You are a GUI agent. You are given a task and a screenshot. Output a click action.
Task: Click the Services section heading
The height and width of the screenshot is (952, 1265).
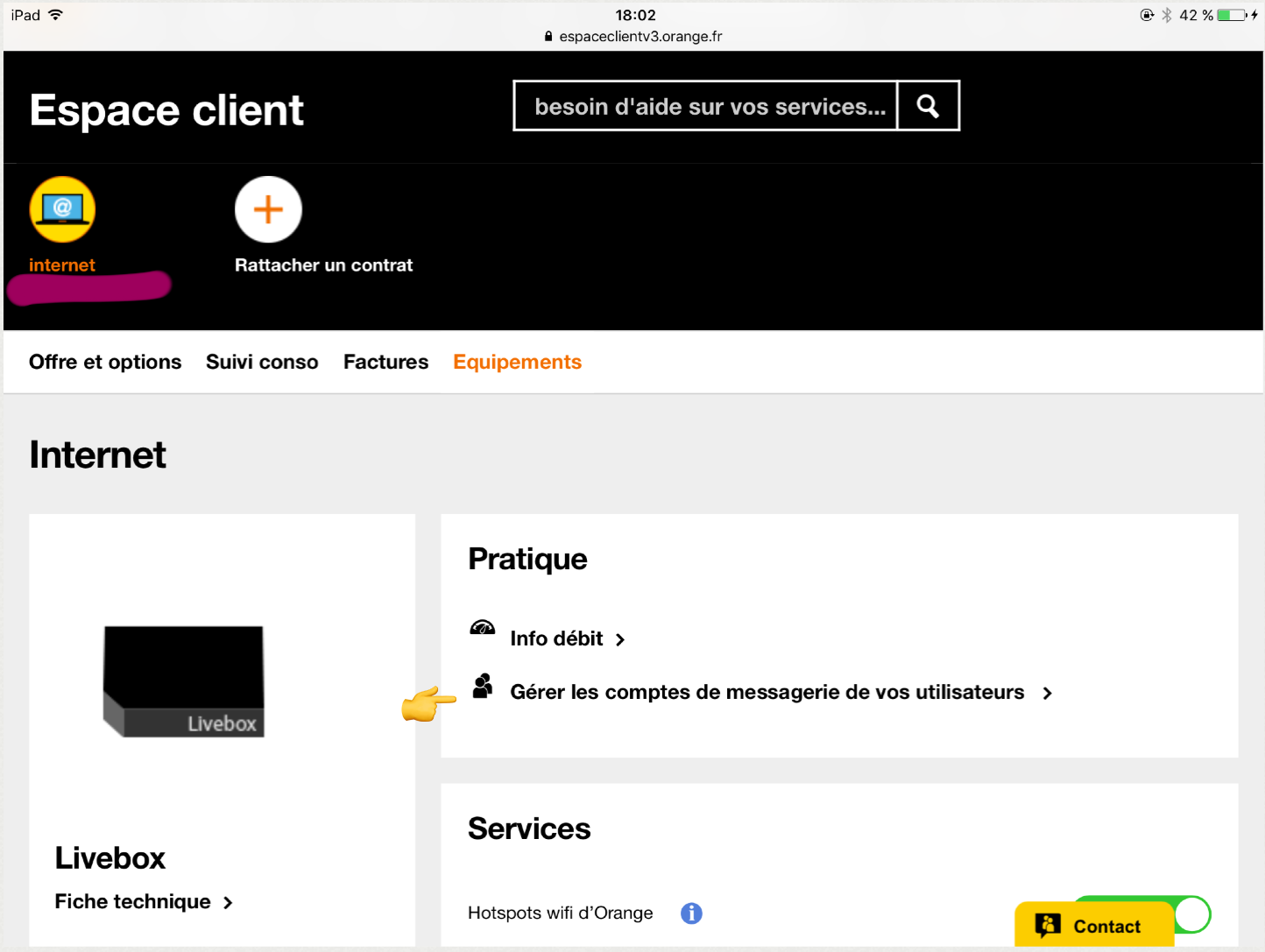pos(529,829)
